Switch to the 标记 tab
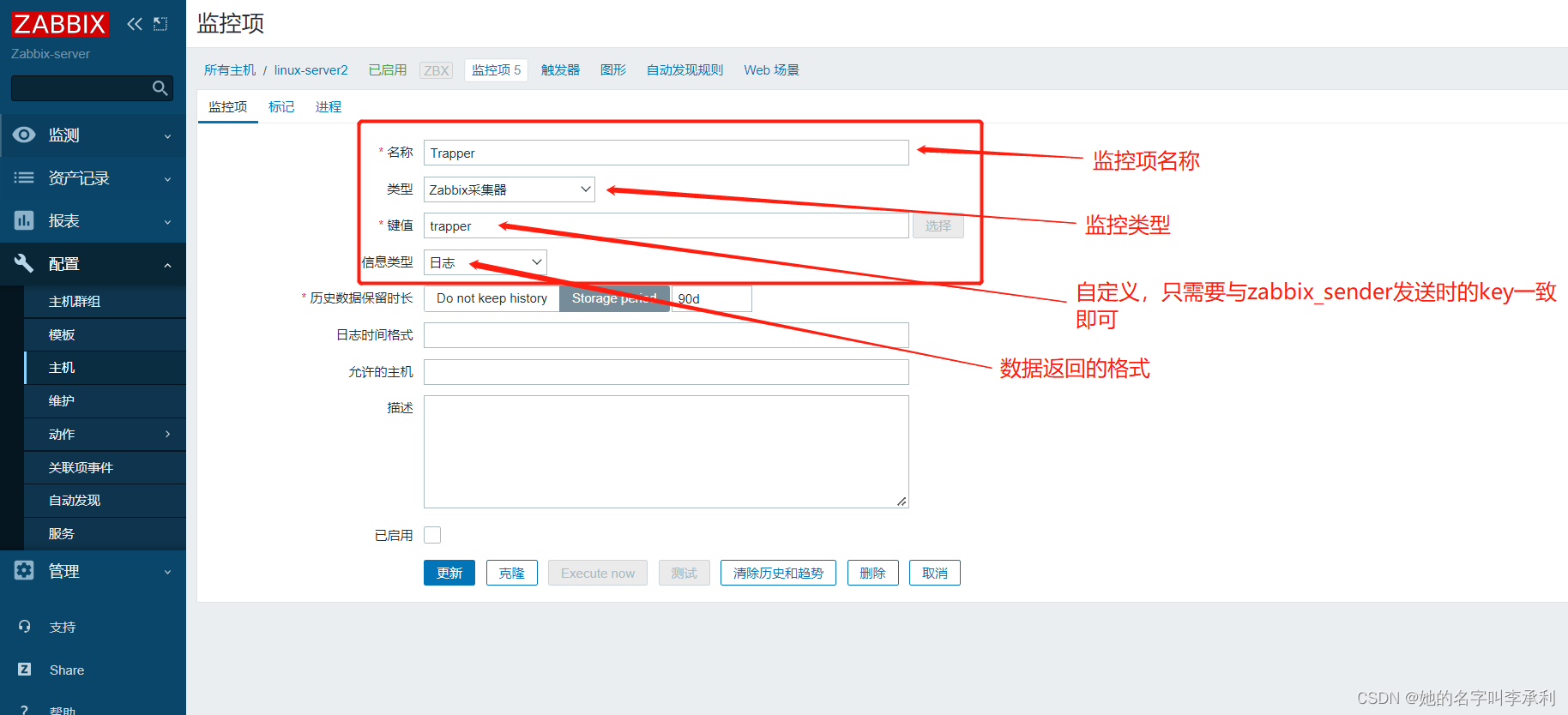The height and width of the screenshot is (715, 1568). [x=281, y=106]
